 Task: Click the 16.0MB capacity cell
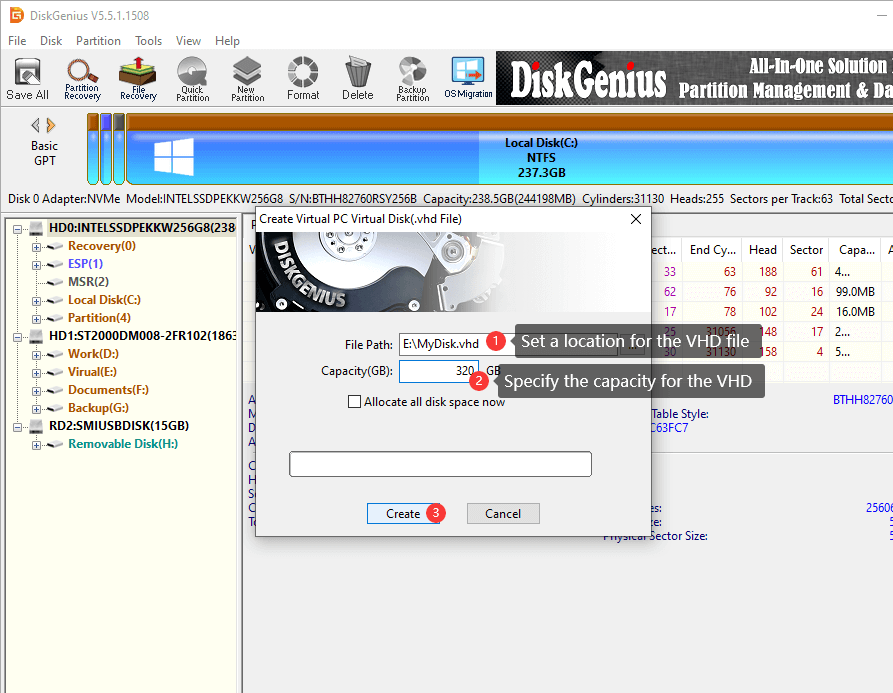[855, 311]
